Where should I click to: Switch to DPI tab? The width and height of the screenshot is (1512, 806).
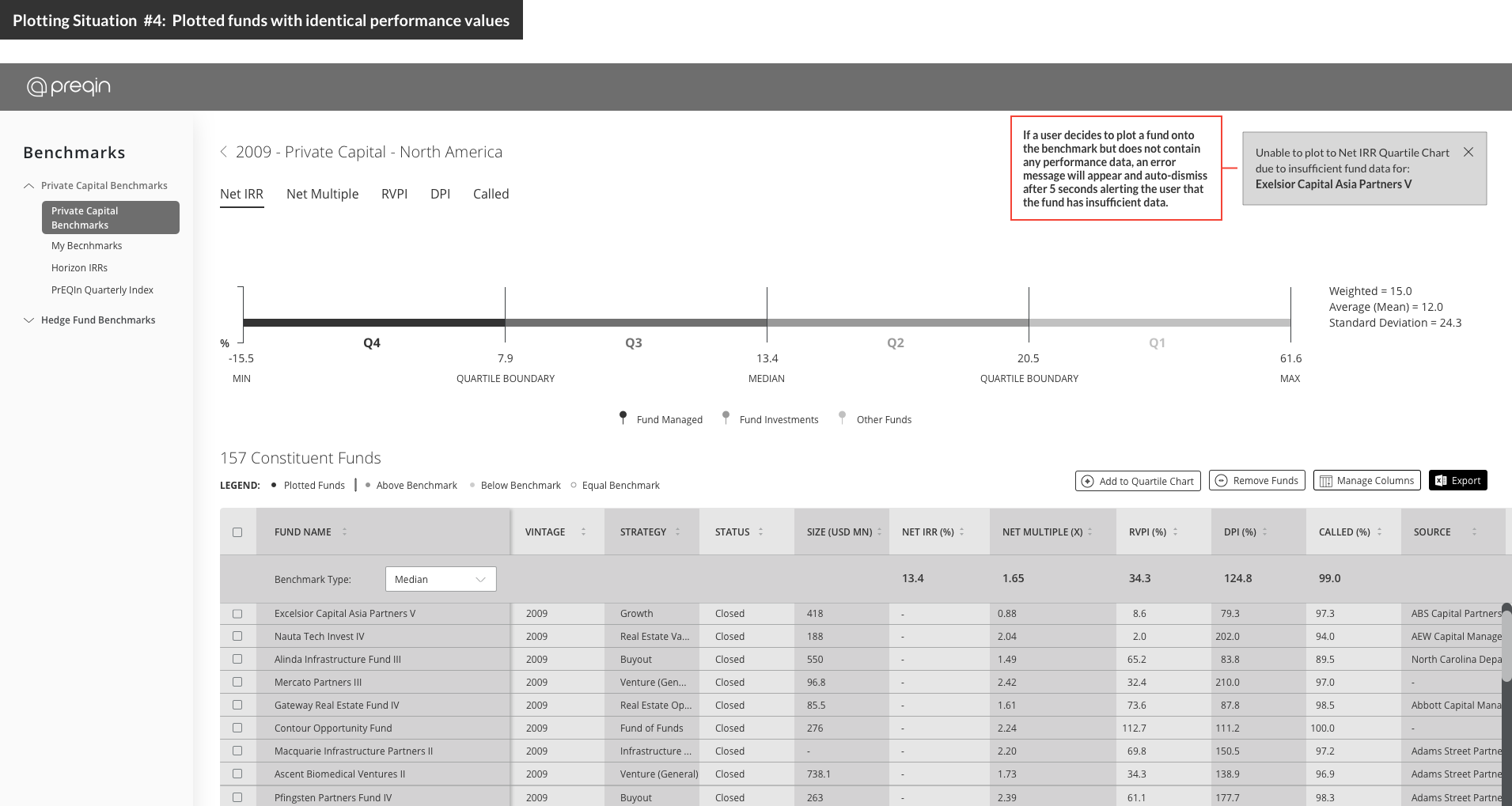[x=440, y=194]
